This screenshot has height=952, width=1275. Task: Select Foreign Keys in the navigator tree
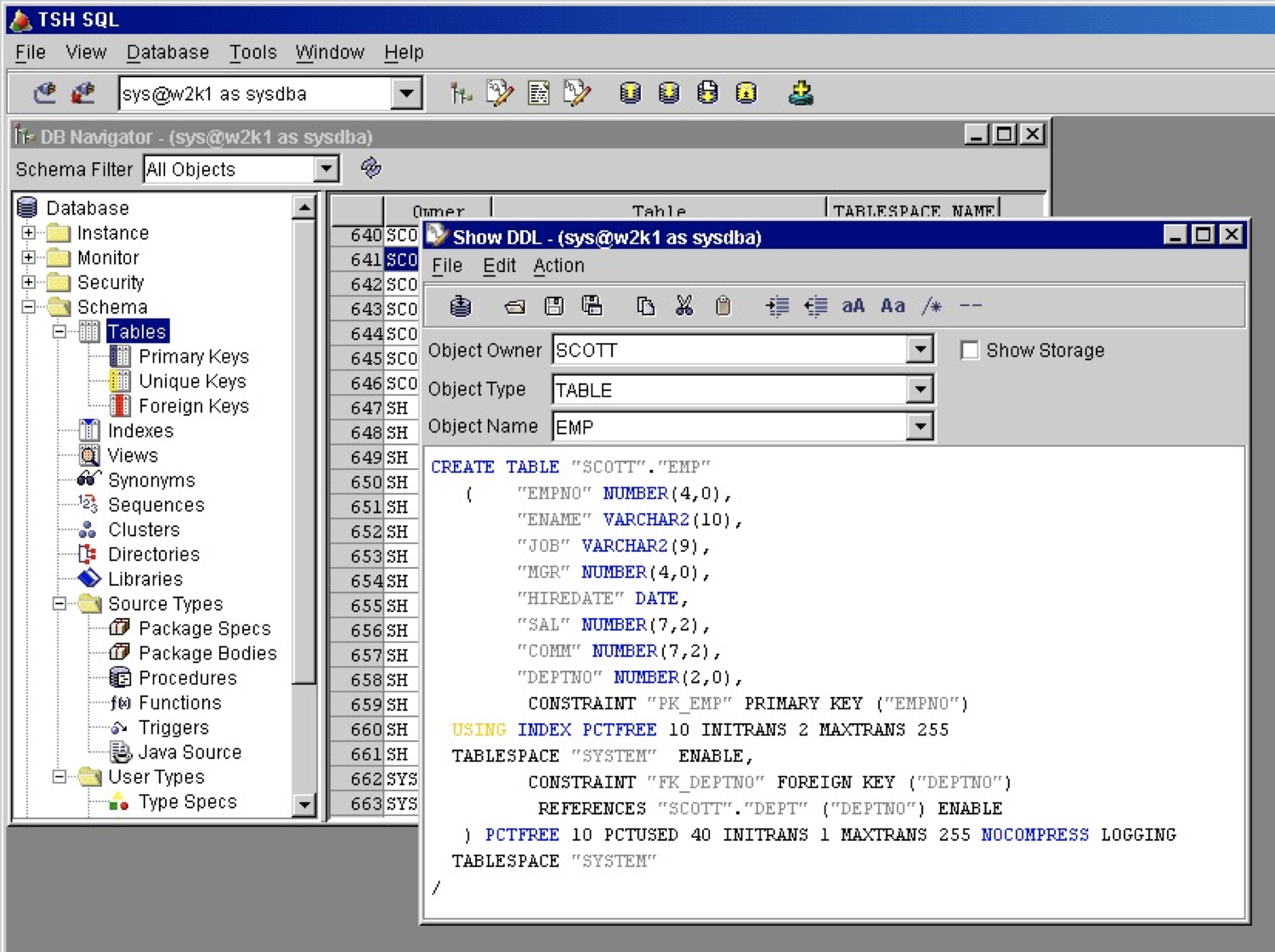[194, 405]
